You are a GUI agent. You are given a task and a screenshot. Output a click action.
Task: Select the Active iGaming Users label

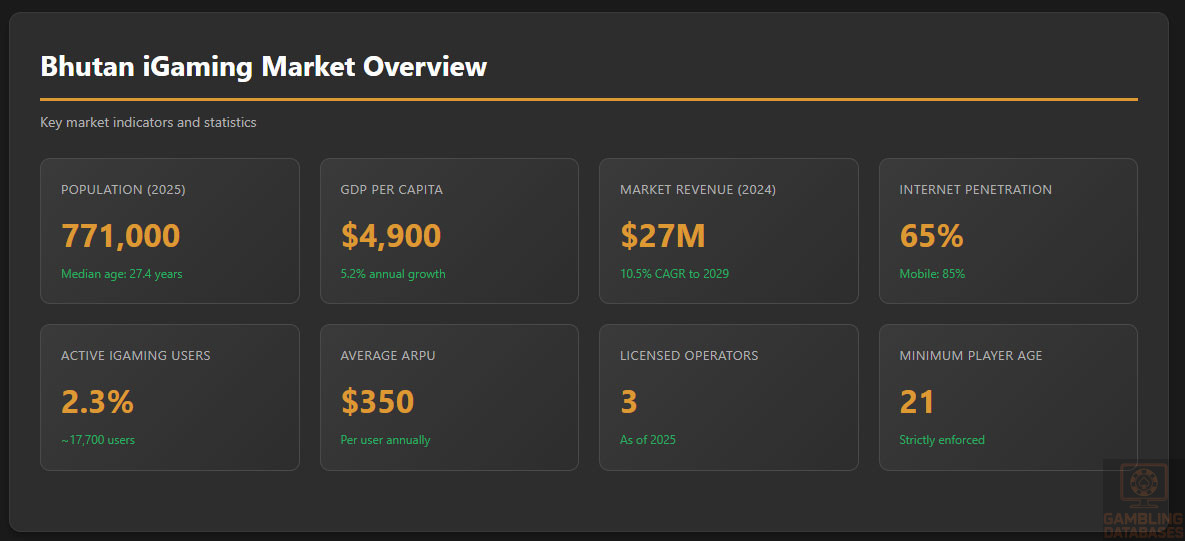(136, 356)
